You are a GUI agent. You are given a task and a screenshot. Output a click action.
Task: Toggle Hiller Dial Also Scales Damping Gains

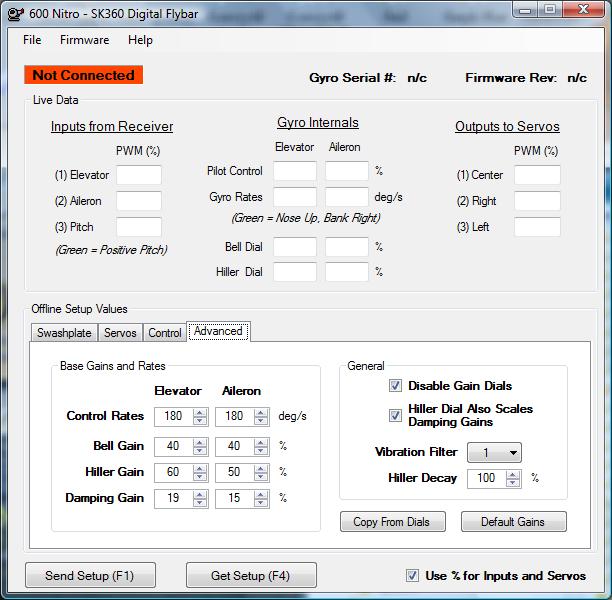(395, 415)
